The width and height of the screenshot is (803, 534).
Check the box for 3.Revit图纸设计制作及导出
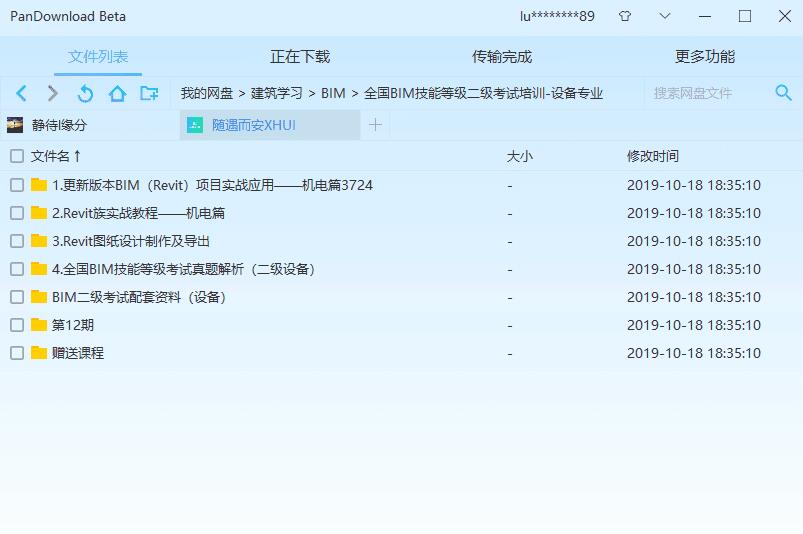[17, 241]
